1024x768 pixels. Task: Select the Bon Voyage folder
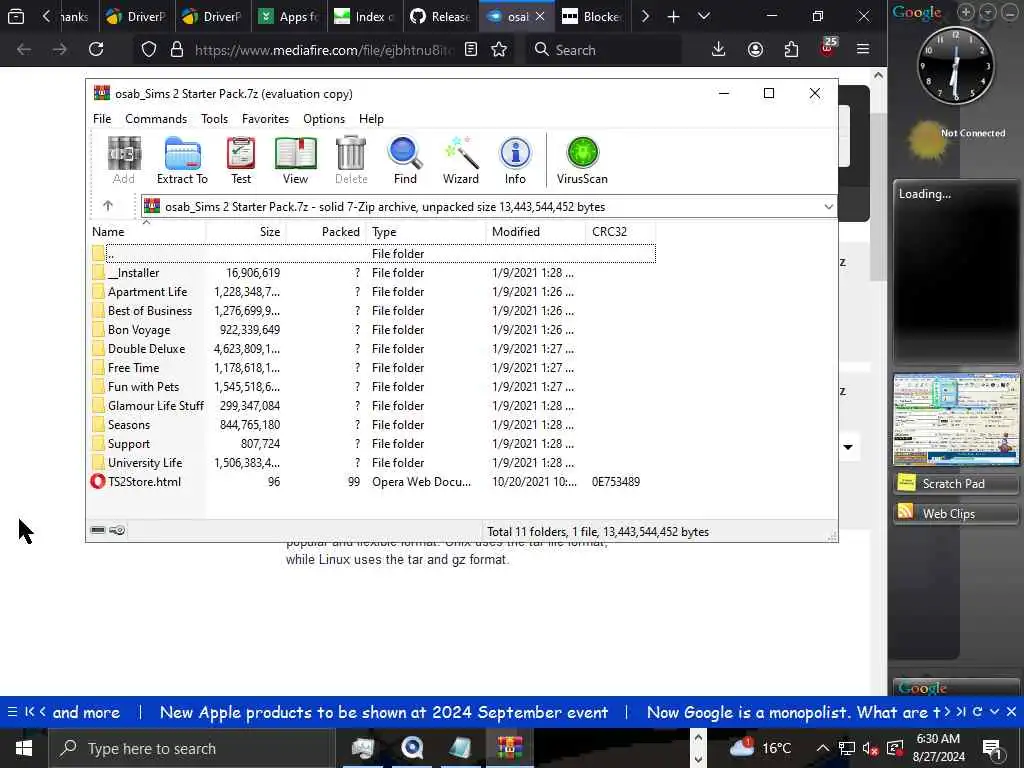[138, 330]
